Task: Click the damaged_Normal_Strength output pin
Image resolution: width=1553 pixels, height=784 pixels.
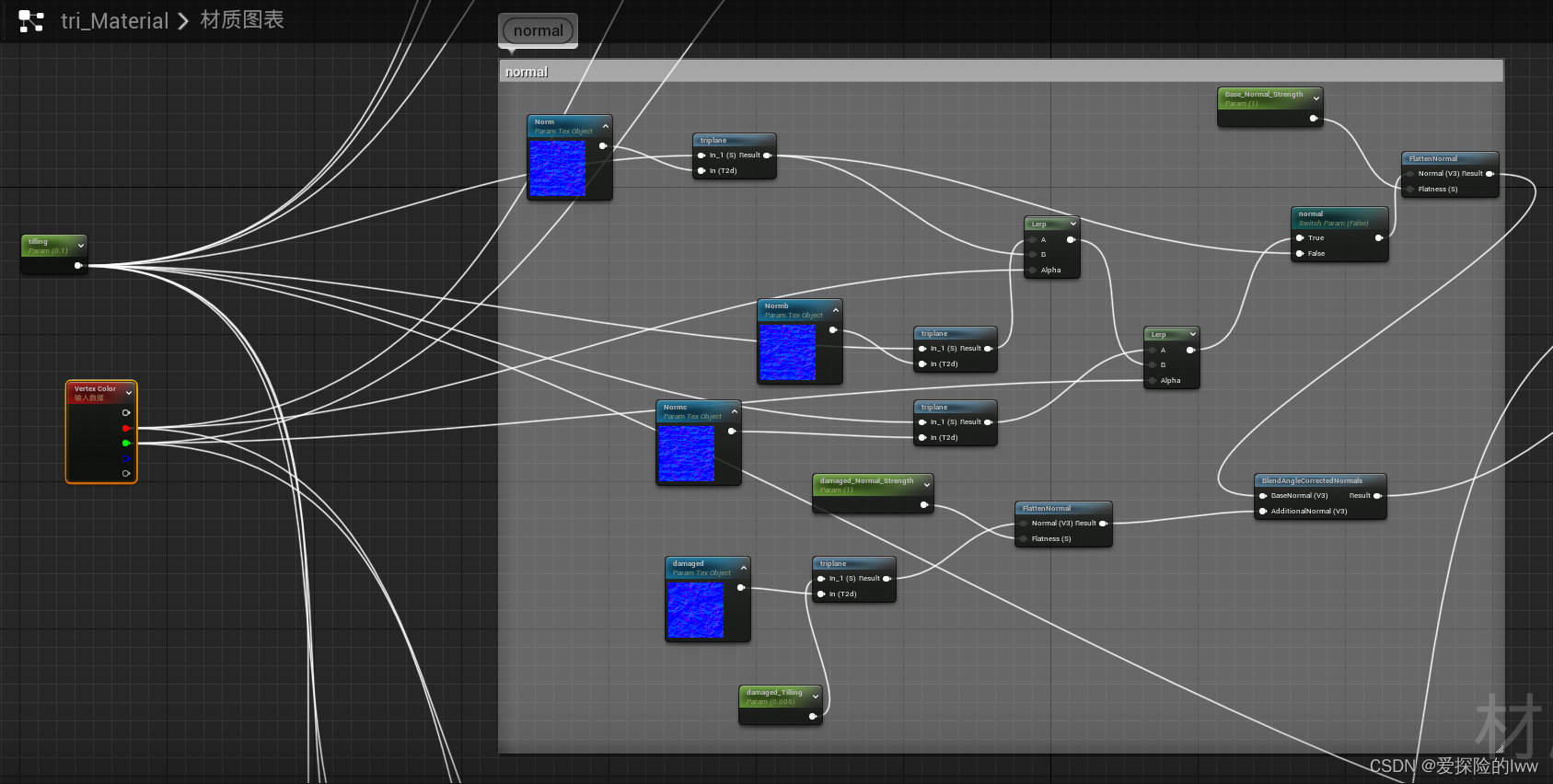Action: 924,505
